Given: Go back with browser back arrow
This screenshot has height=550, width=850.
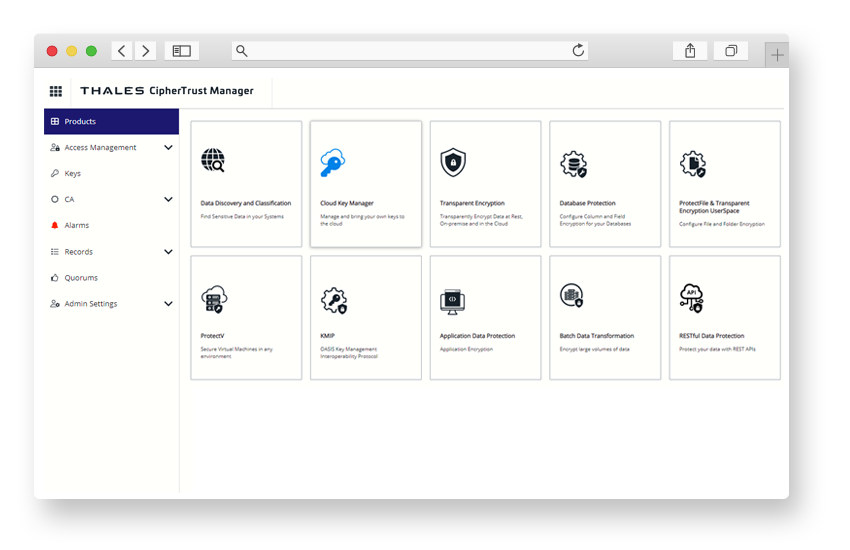Looking at the screenshot, I should (x=122, y=51).
